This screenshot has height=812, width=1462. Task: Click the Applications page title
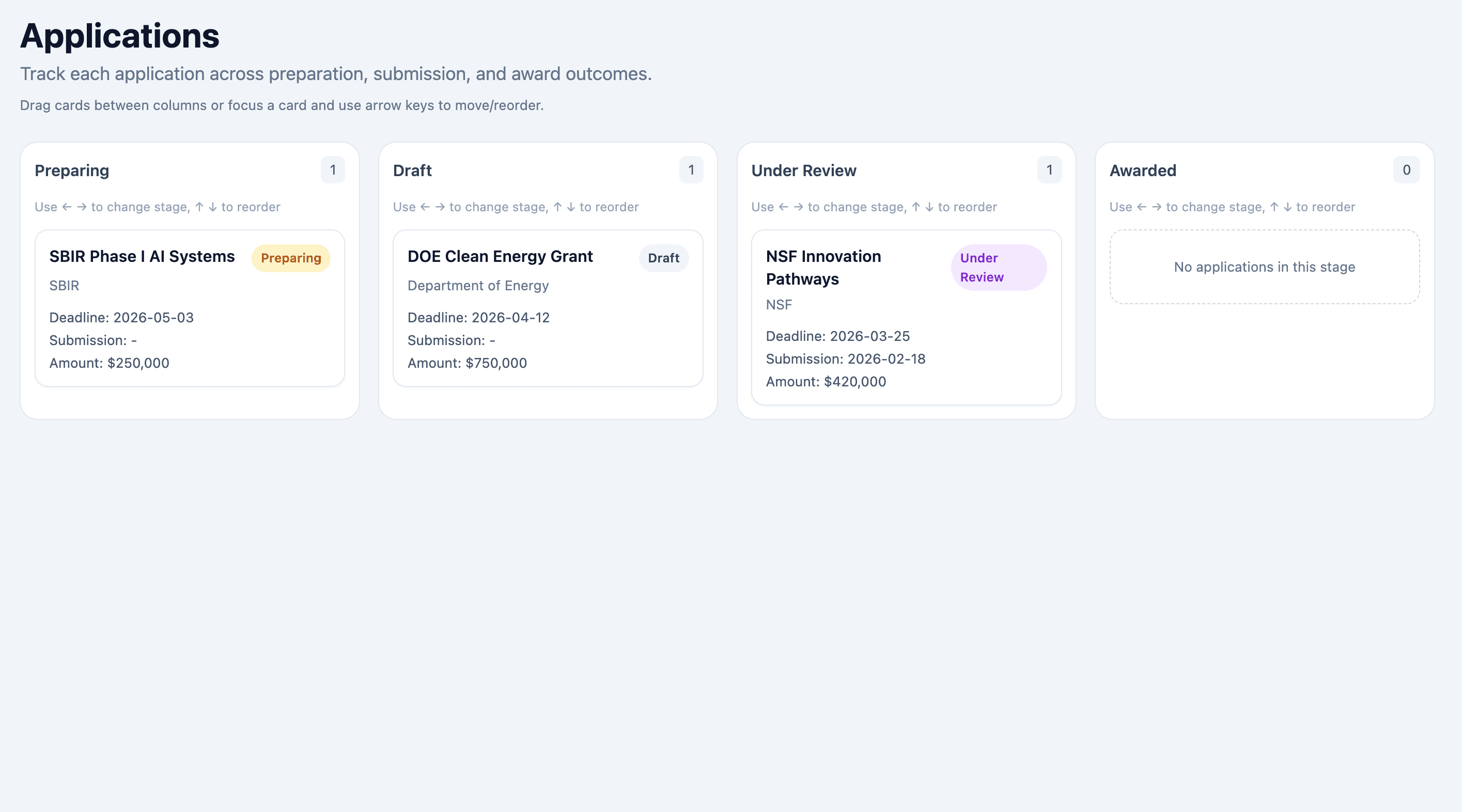[x=120, y=36]
